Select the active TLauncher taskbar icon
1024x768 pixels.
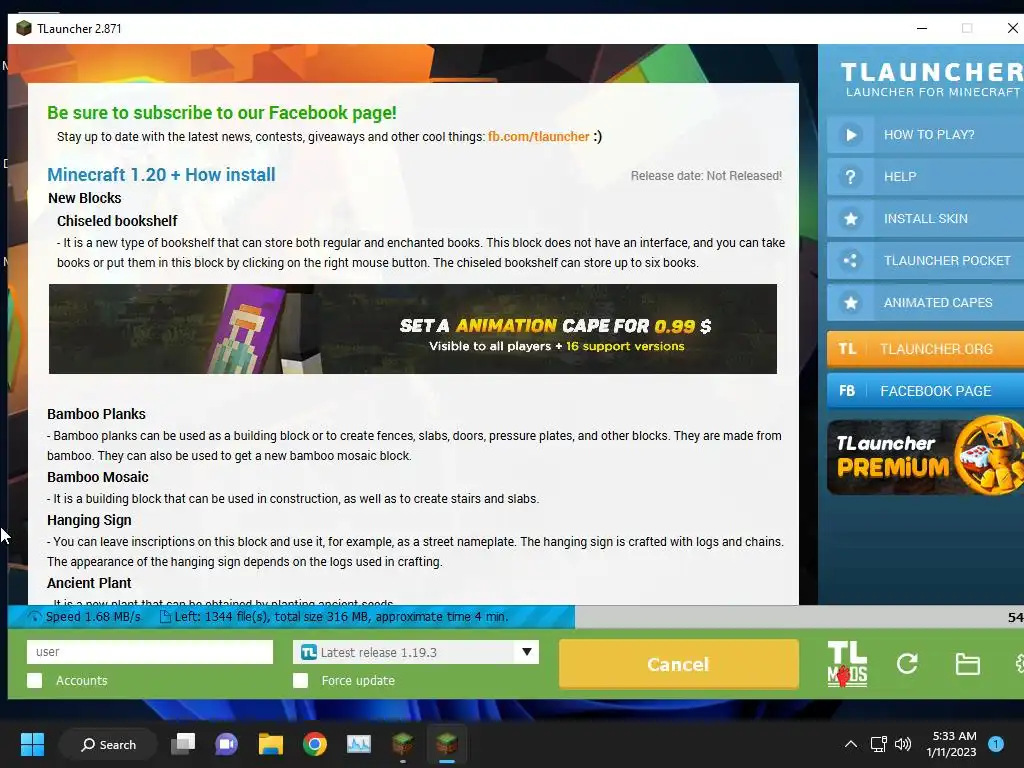click(x=447, y=744)
